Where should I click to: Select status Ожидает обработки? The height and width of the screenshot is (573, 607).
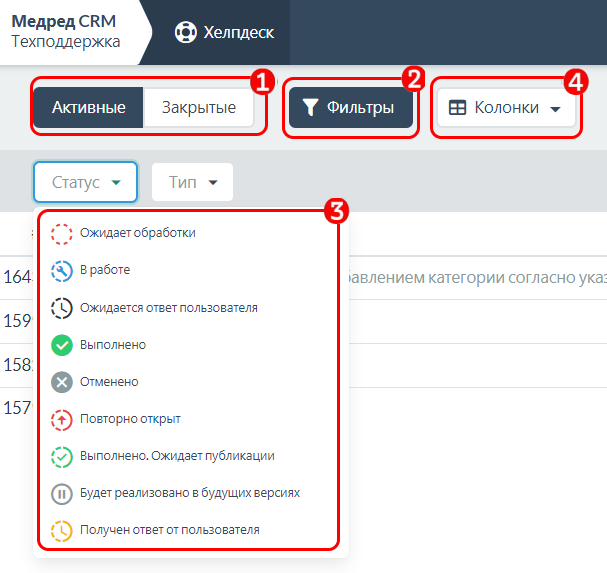pyautogui.click(x=189, y=233)
